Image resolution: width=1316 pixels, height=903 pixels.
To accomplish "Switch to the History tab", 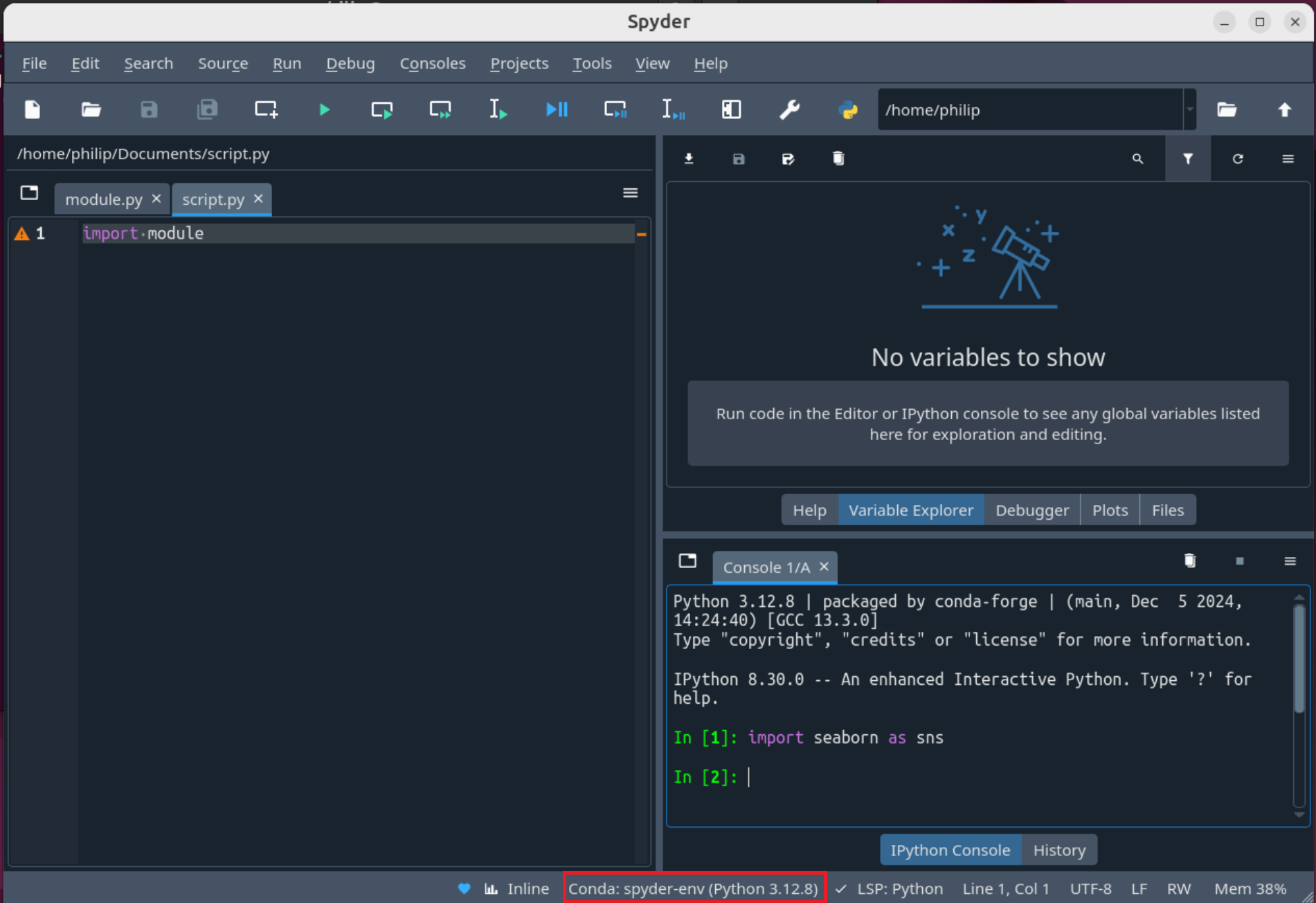I will [1059, 850].
